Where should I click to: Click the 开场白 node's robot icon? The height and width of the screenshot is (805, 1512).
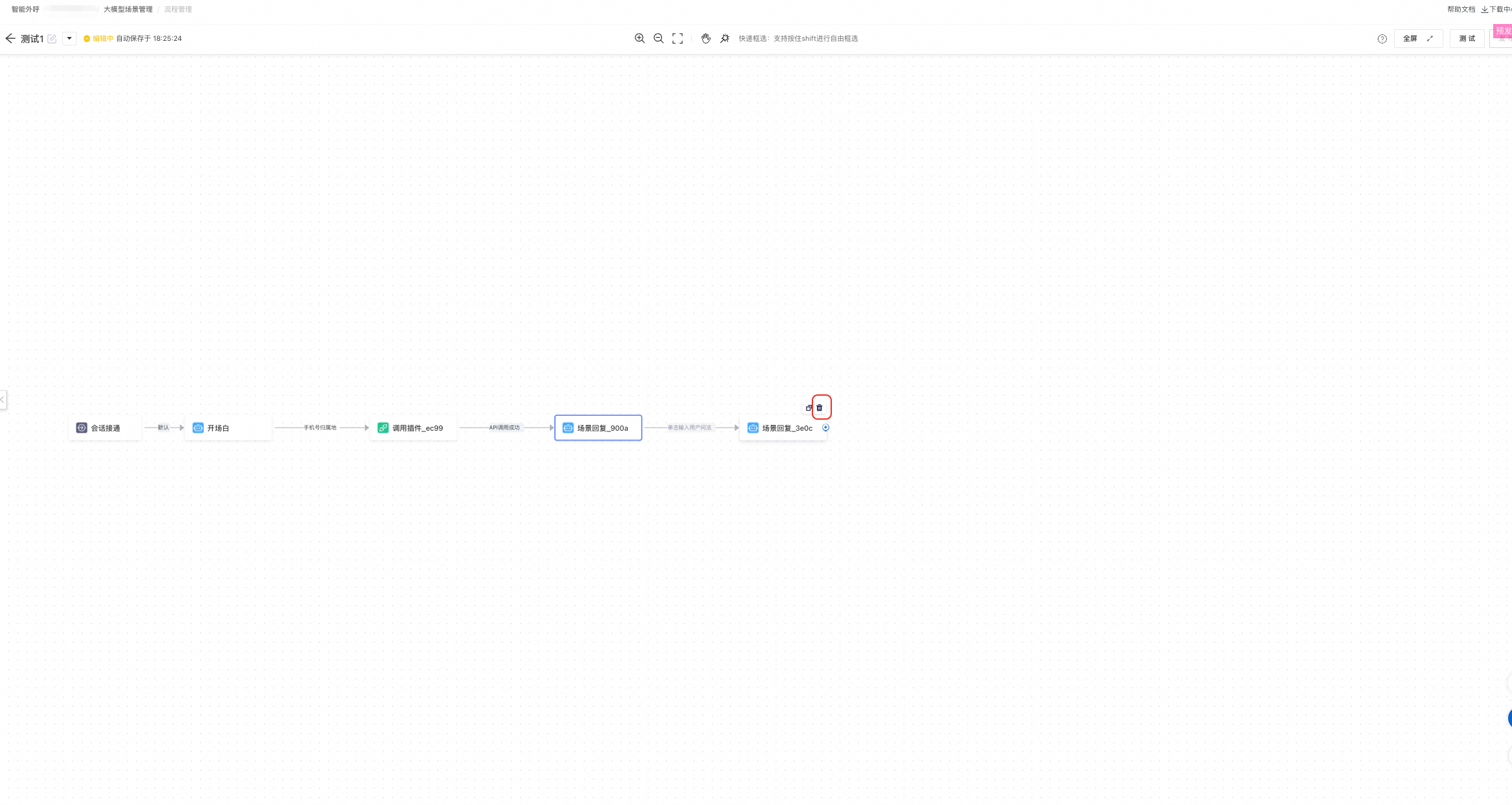[x=198, y=428]
